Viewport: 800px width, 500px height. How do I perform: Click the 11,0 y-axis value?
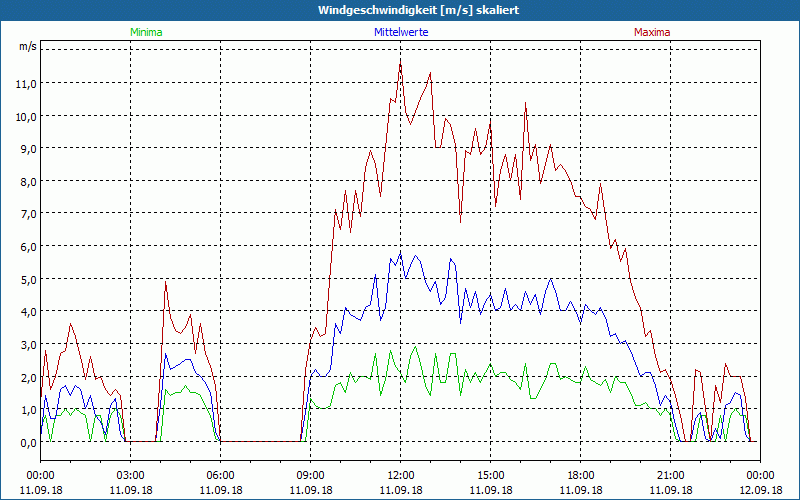click(26, 84)
